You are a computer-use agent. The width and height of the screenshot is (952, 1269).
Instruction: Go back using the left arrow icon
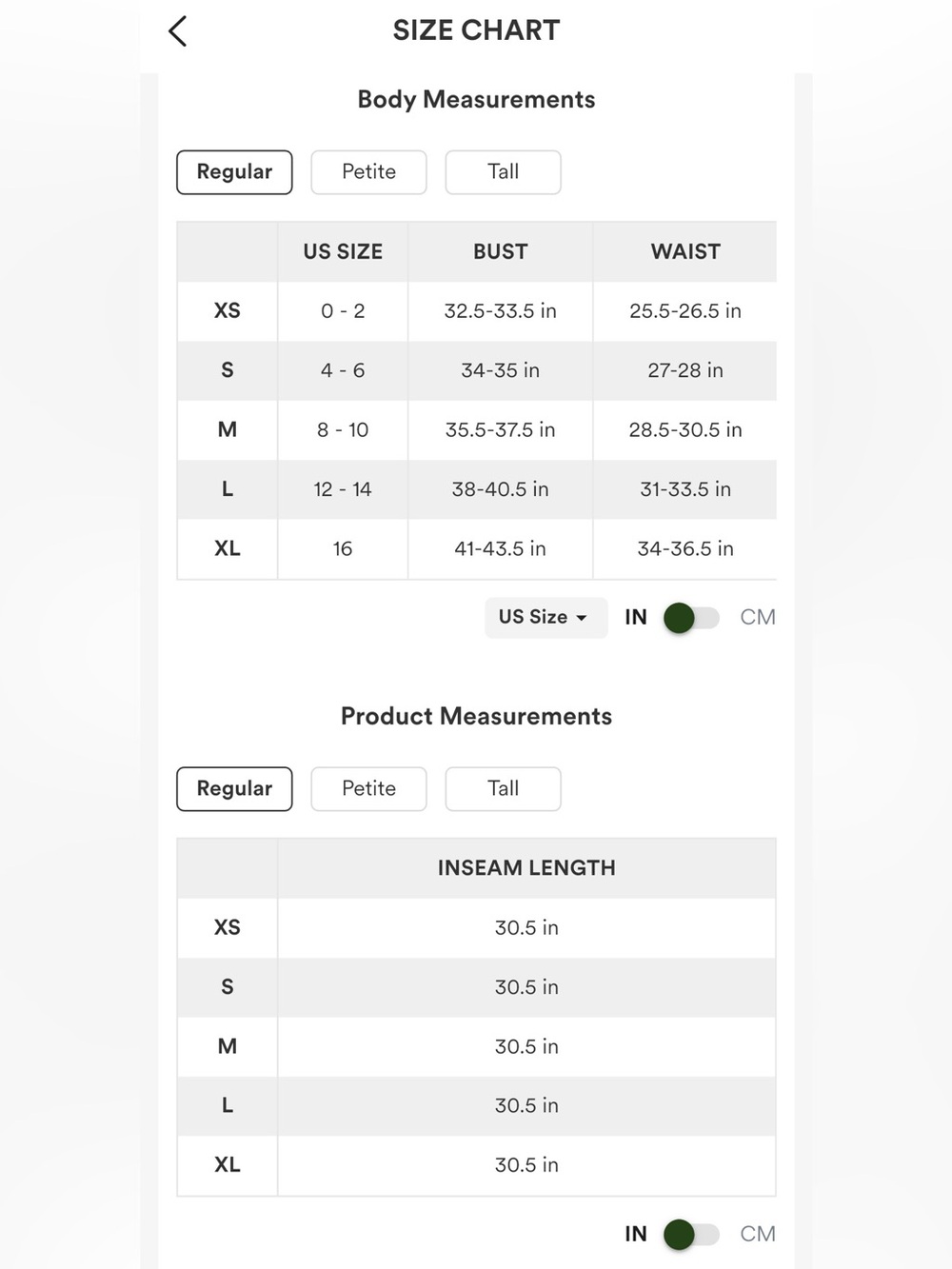pyautogui.click(x=178, y=31)
